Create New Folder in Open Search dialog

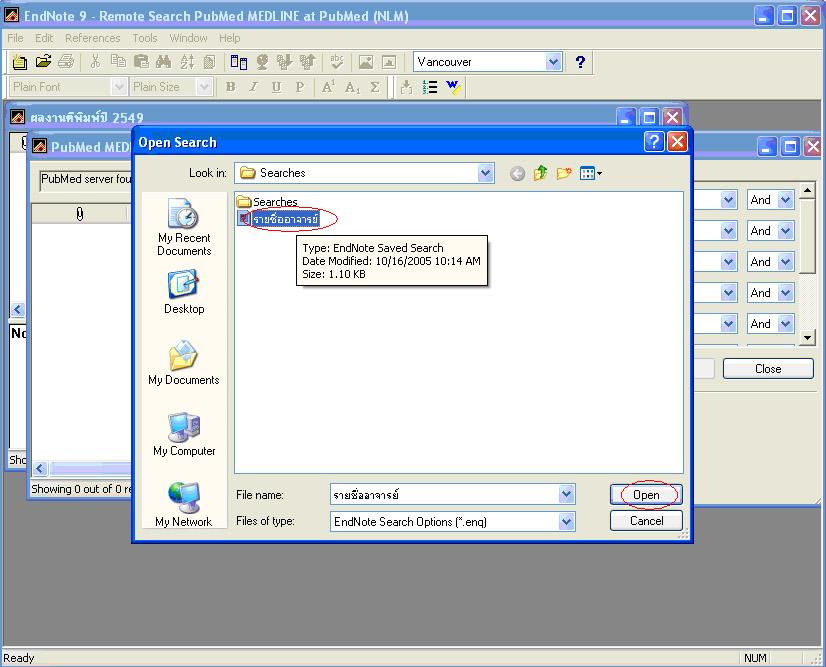point(564,173)
